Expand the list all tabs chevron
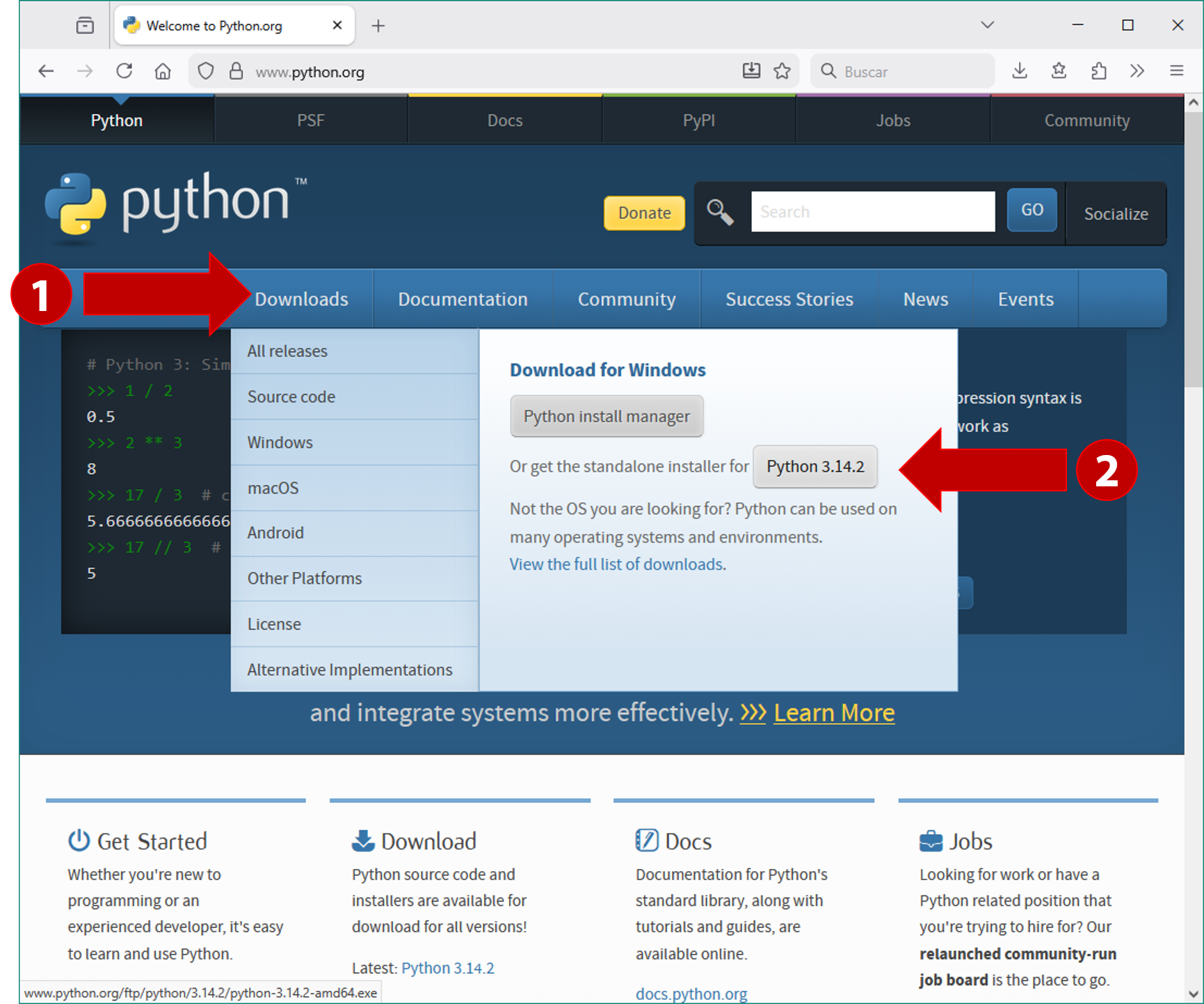The width and height of the screenshot is (1204, 1004). [988, 25]
